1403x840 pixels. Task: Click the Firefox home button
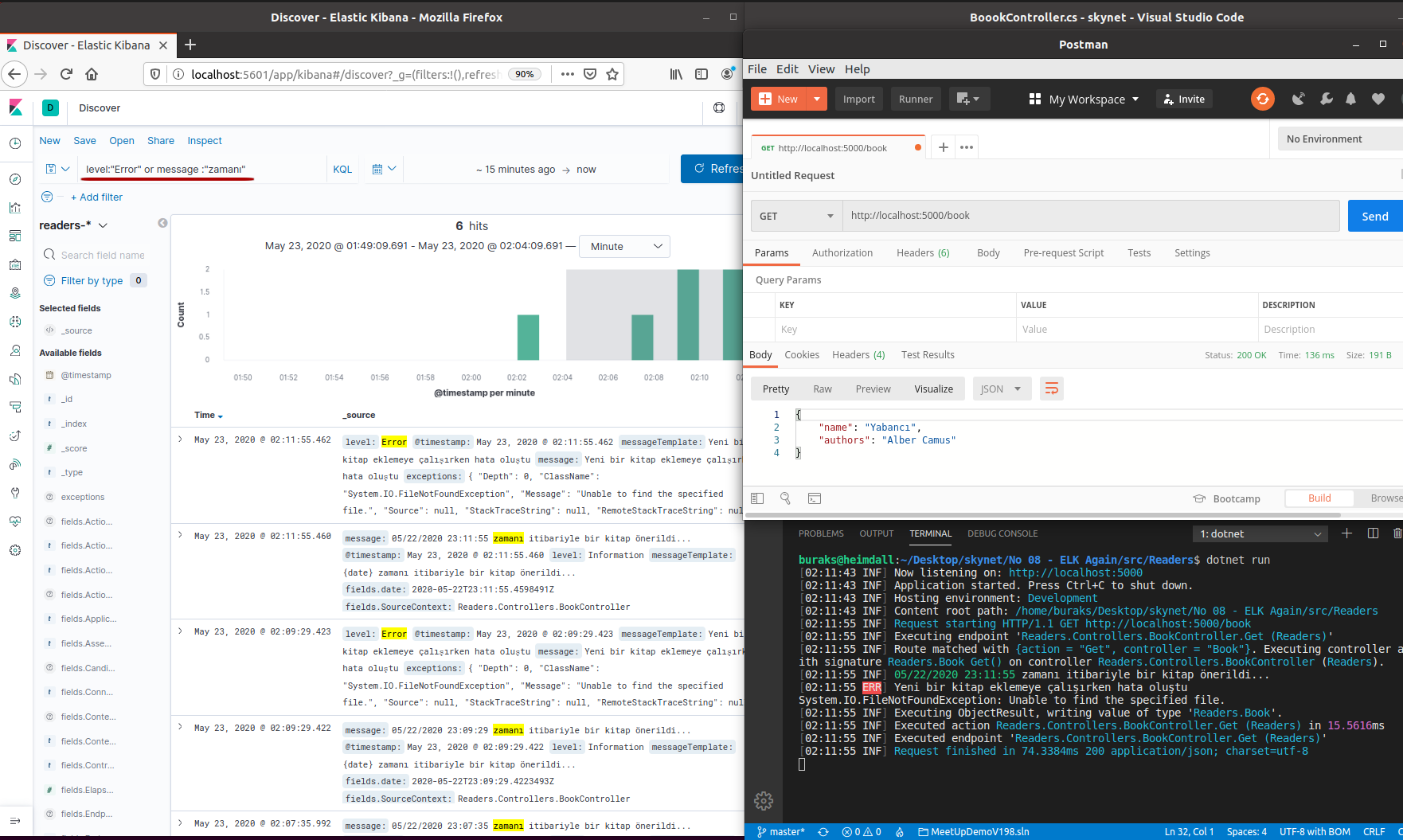click(92, 74)
